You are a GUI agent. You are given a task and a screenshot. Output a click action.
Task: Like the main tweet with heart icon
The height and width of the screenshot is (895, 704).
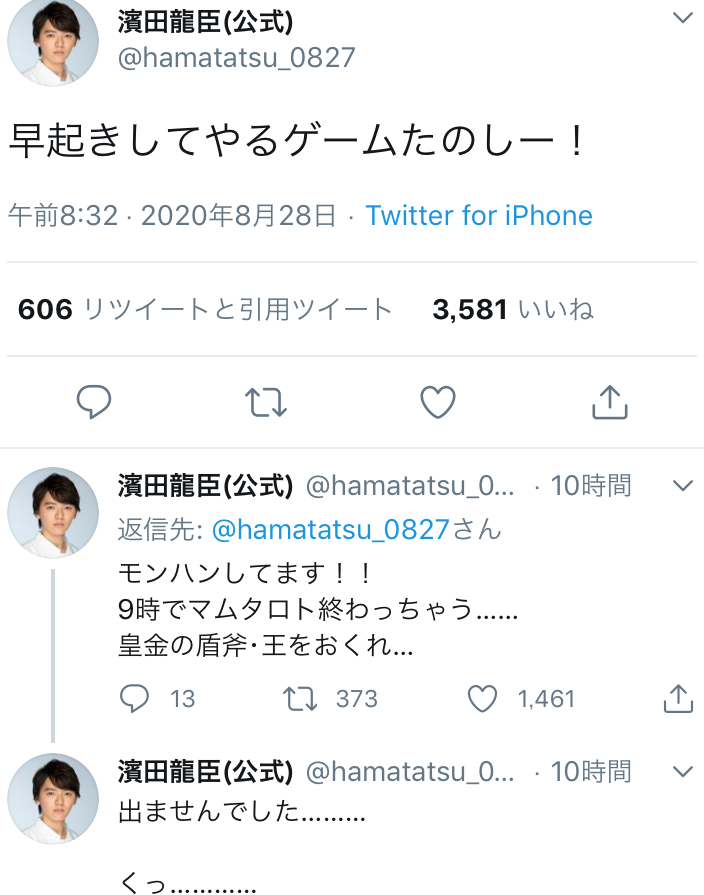pos(438,402)
